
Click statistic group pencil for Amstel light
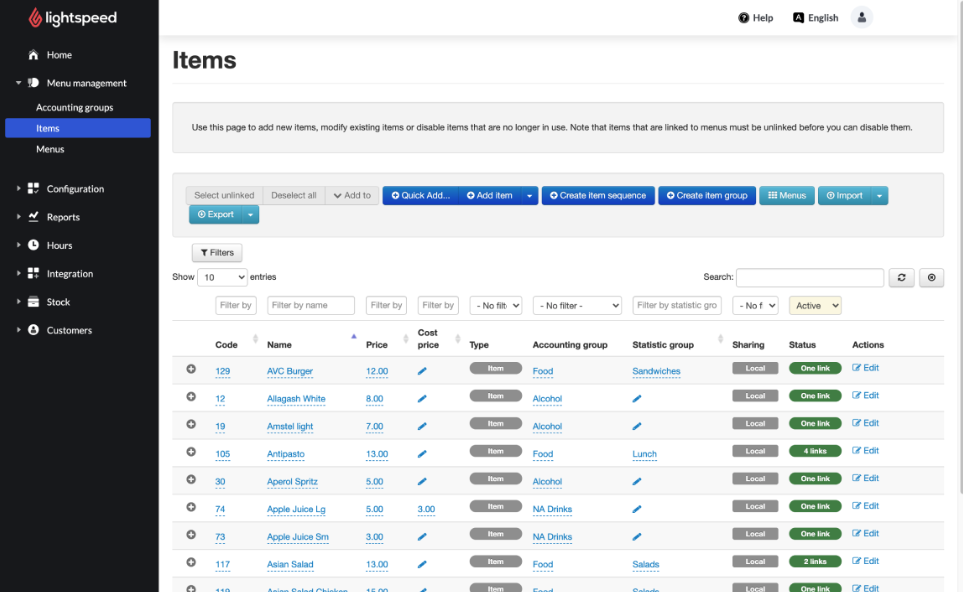click(x=637, y=426)
